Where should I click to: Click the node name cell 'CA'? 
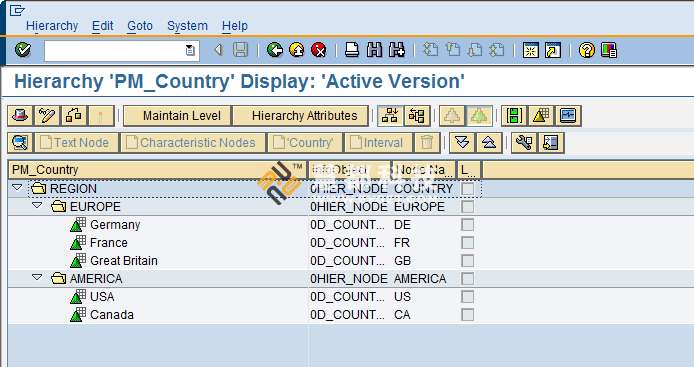pyautogui.click(x=402, y=315)
